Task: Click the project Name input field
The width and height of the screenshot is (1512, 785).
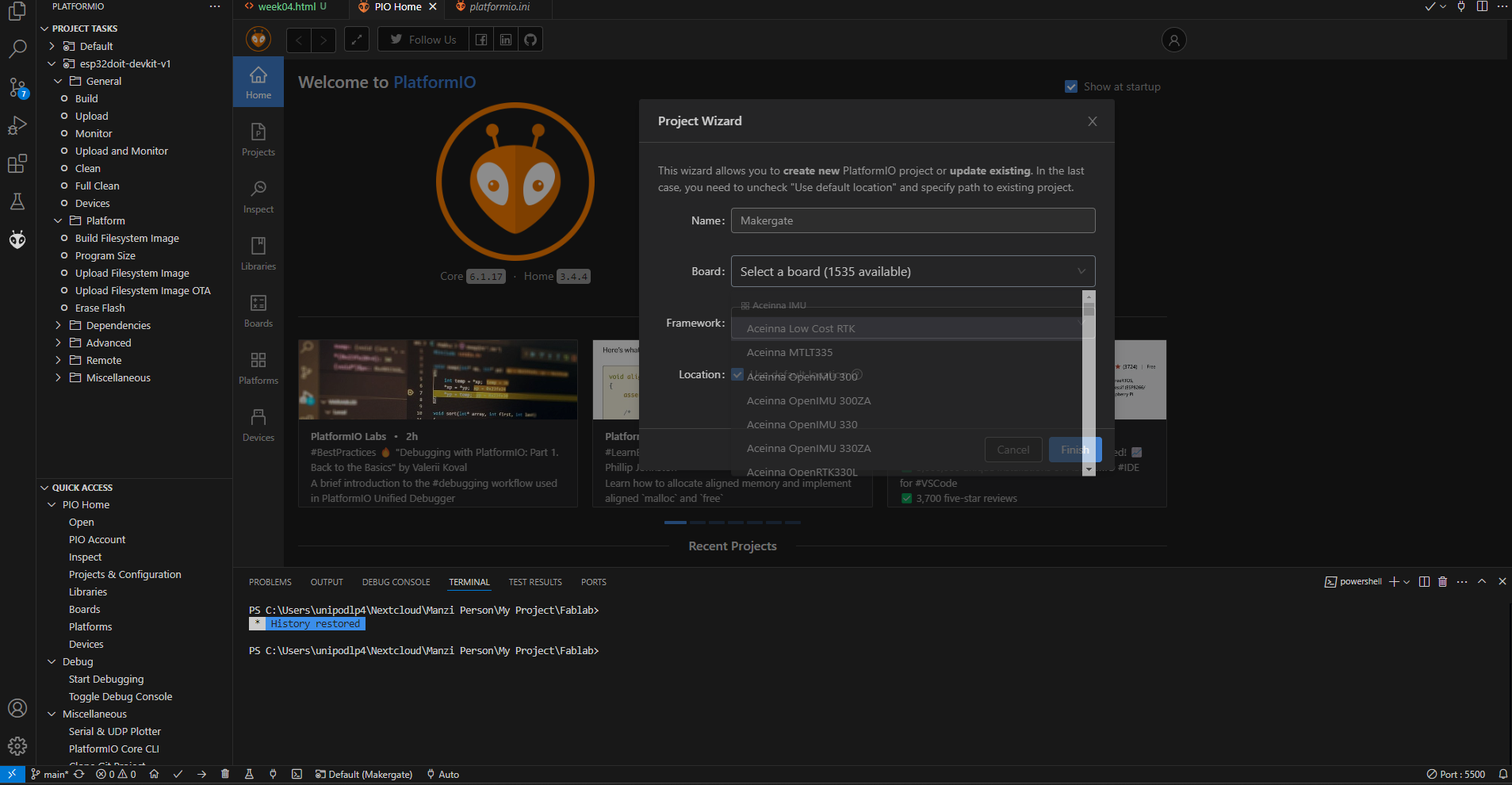Action: [x=913, y=220]
